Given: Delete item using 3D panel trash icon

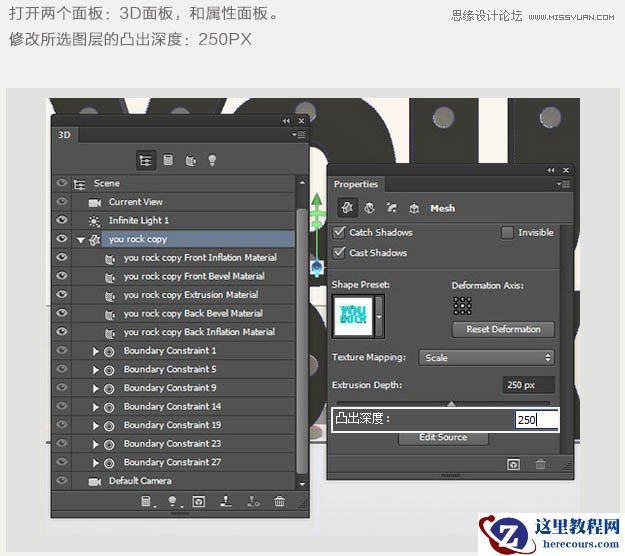Looking at the screenshot, I should click(279, 501).
